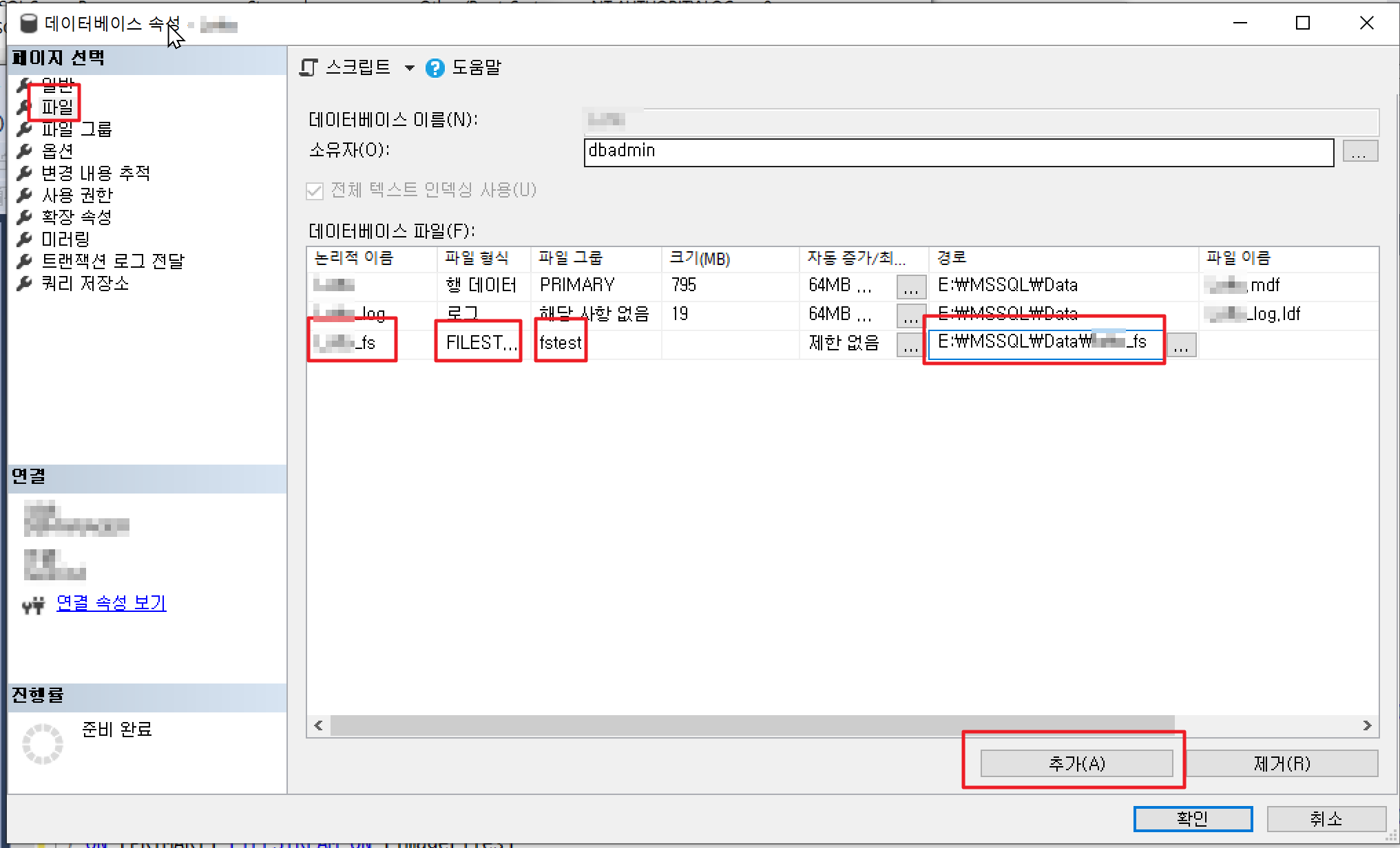Image resolution: width=1400 pixels, height=848 pixels.
Task: Open the Help question mark icon
Action: point(435,68)
